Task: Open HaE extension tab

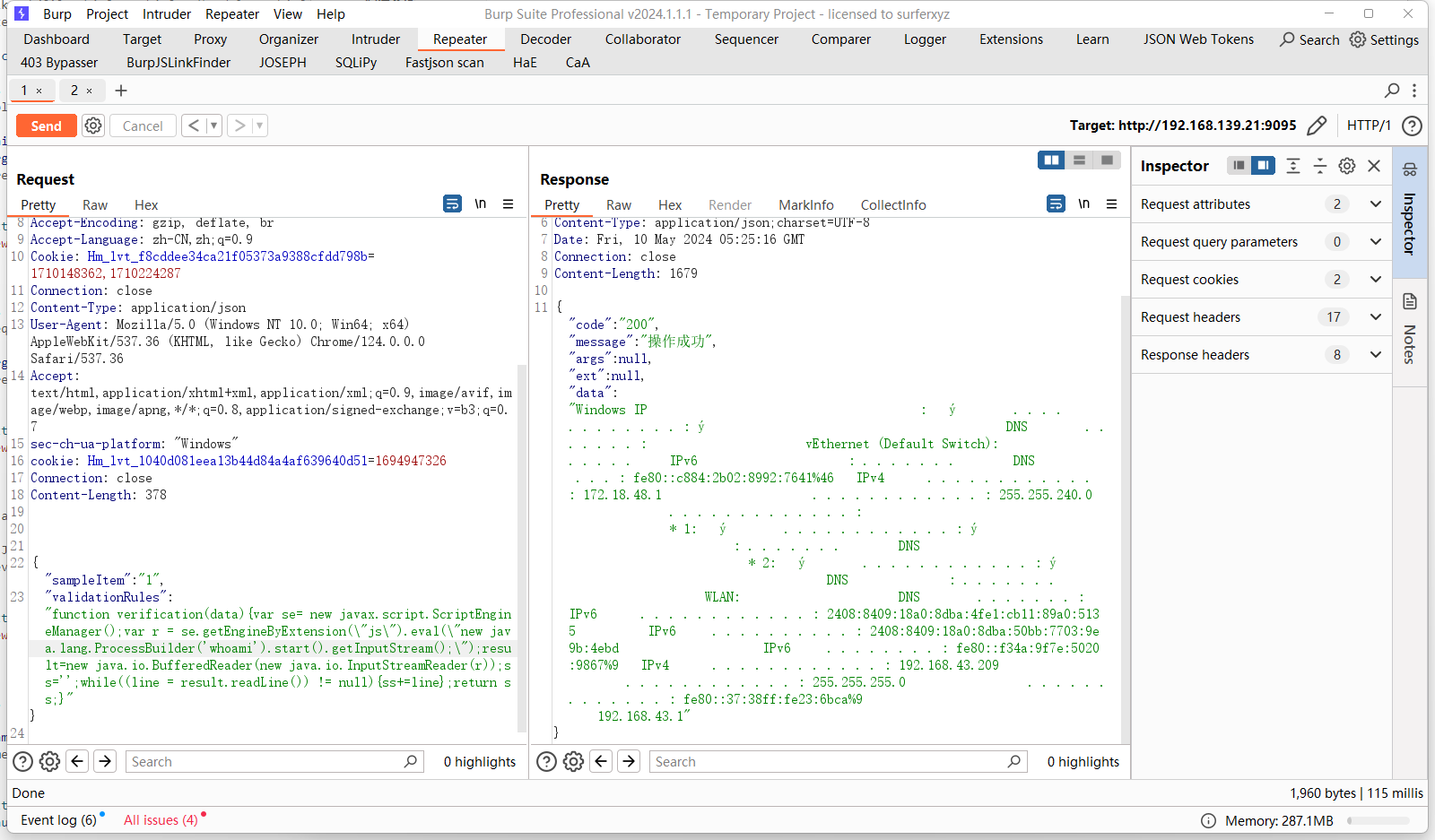Action: [525, 63]
